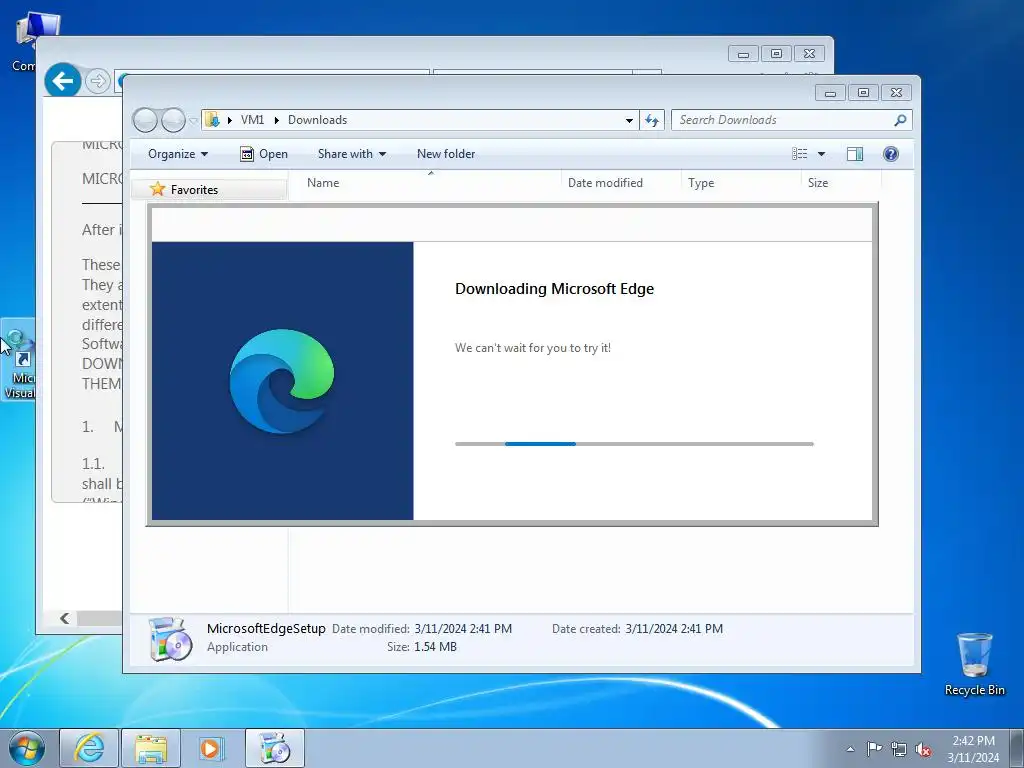This screenshot has height=768, width=1024.
Task: Change view using the views icon
Action: (x=800, y=153)
